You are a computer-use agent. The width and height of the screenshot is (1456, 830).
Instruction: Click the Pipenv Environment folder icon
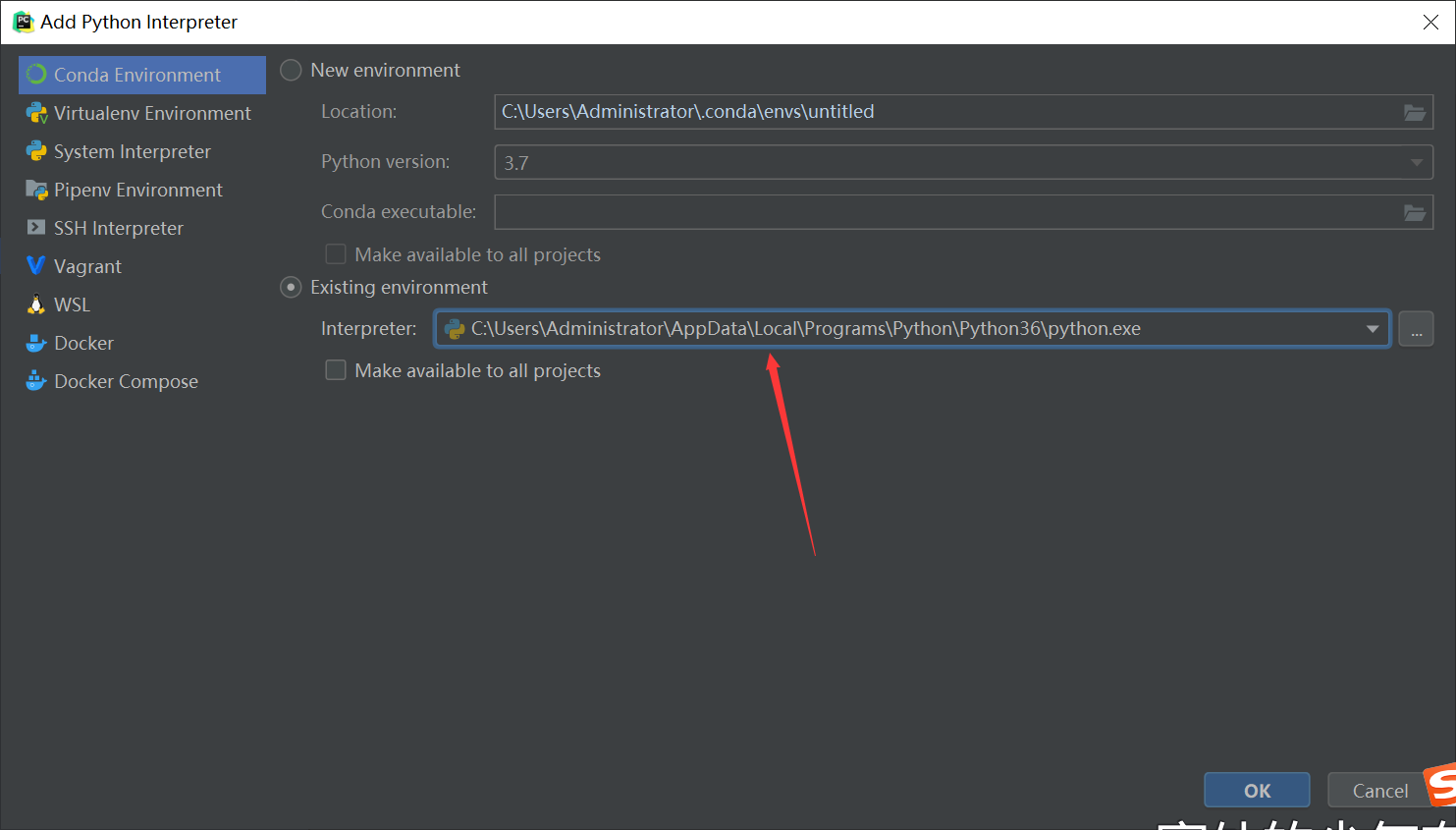click(x=36, y=190)
